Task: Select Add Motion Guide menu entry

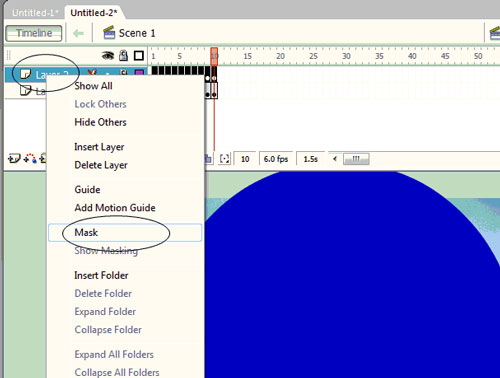Action: coord(115,208)
